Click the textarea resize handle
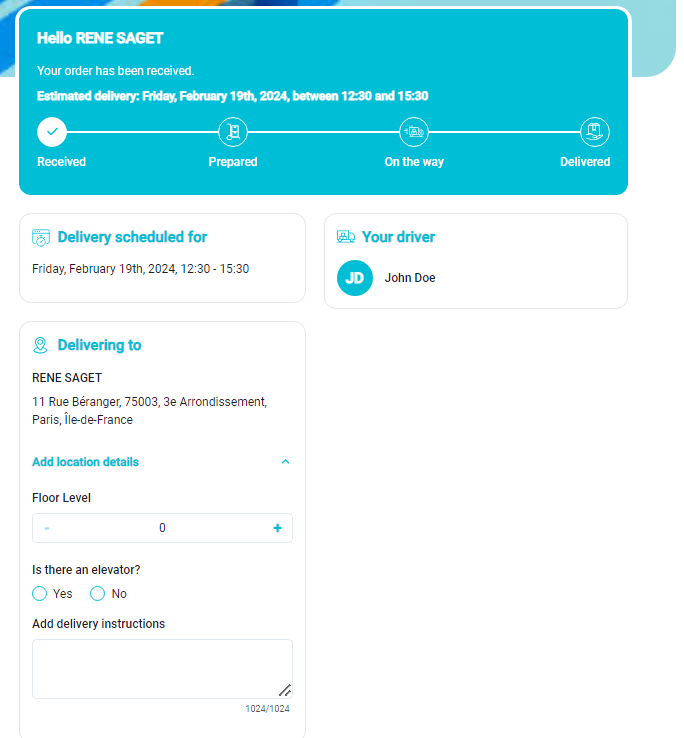 pos(285,690)
